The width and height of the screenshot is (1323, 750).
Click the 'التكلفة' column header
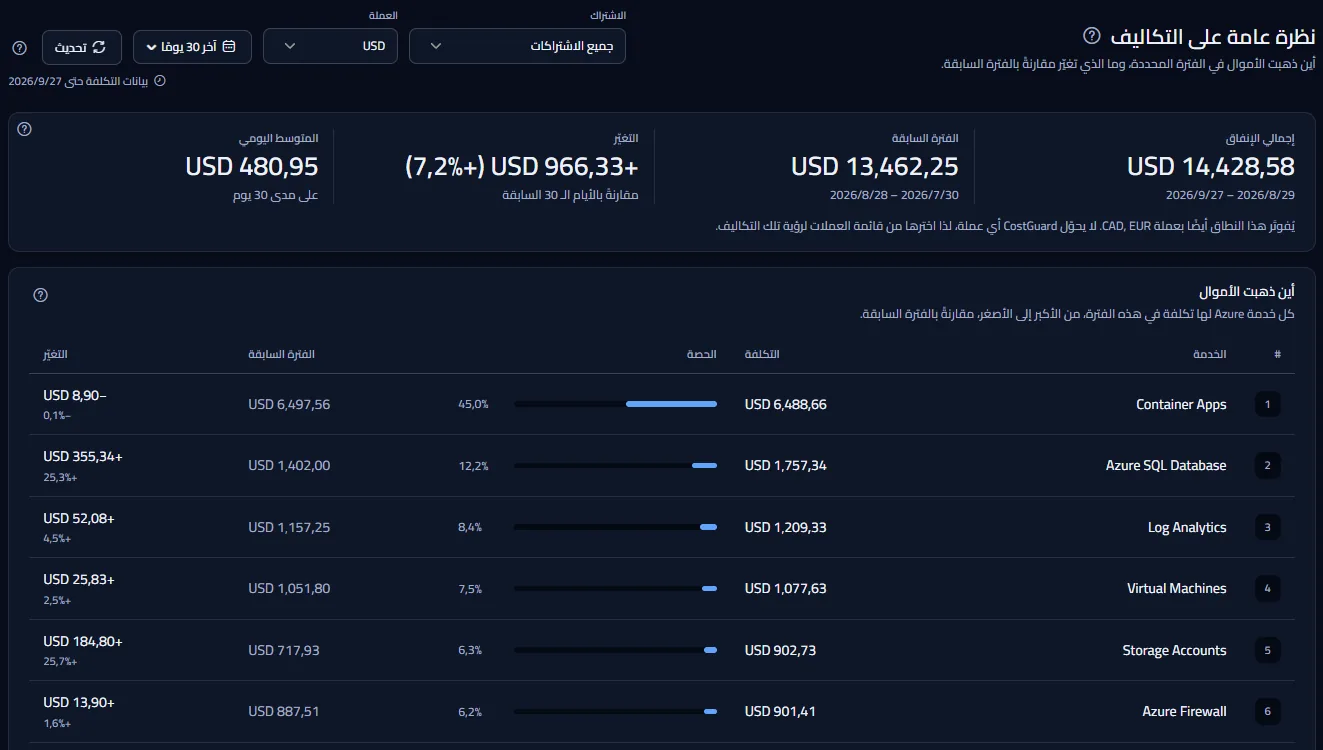pyautogui.click(x=762, y=355)
